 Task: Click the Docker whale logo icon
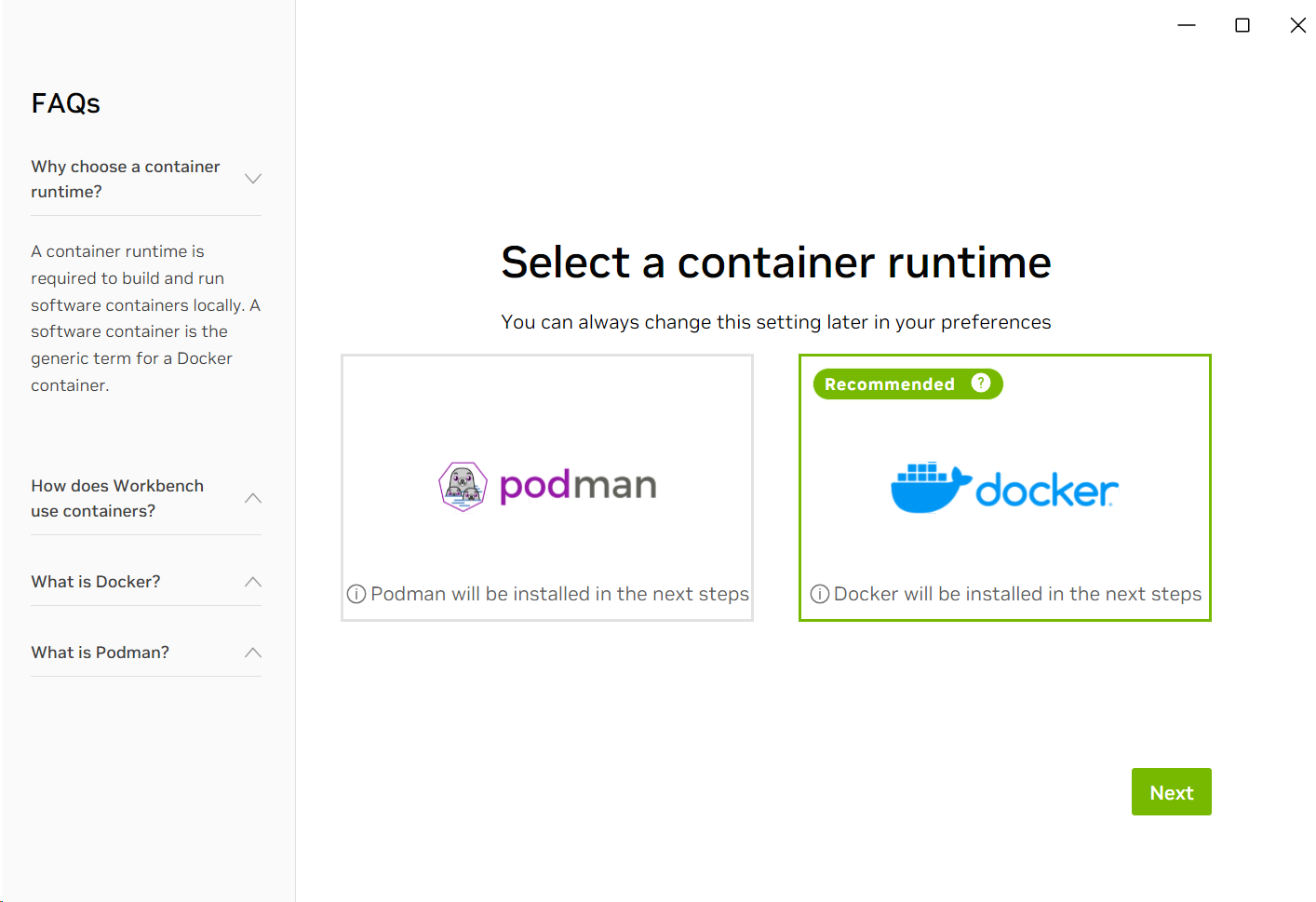tap(931, 488)
